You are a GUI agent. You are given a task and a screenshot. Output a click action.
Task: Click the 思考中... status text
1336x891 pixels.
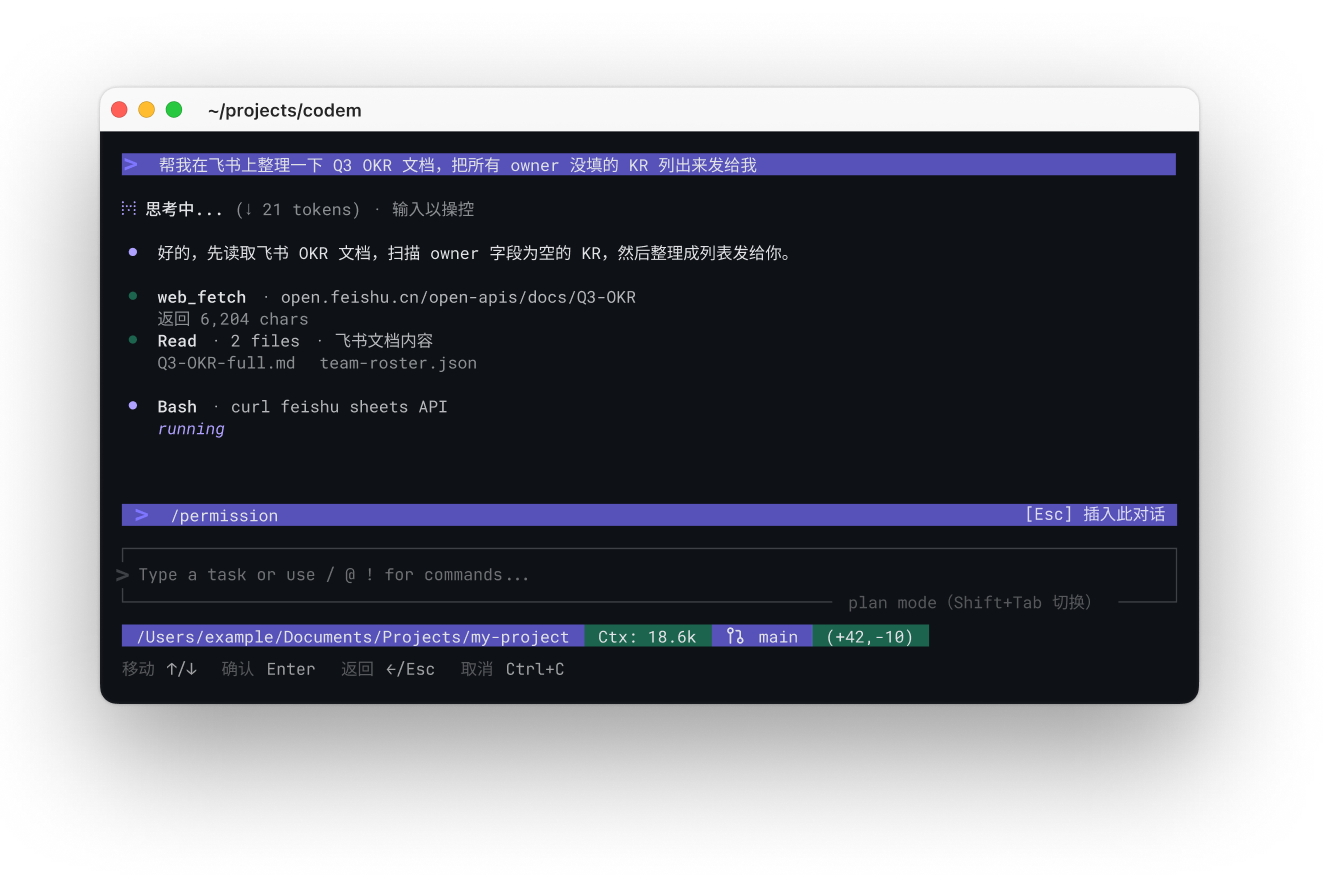pos(184,209)
